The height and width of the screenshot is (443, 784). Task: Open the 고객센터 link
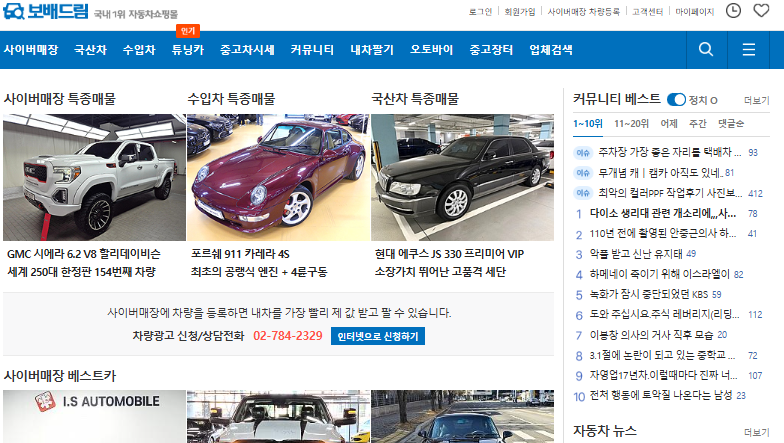pos(648,12)
